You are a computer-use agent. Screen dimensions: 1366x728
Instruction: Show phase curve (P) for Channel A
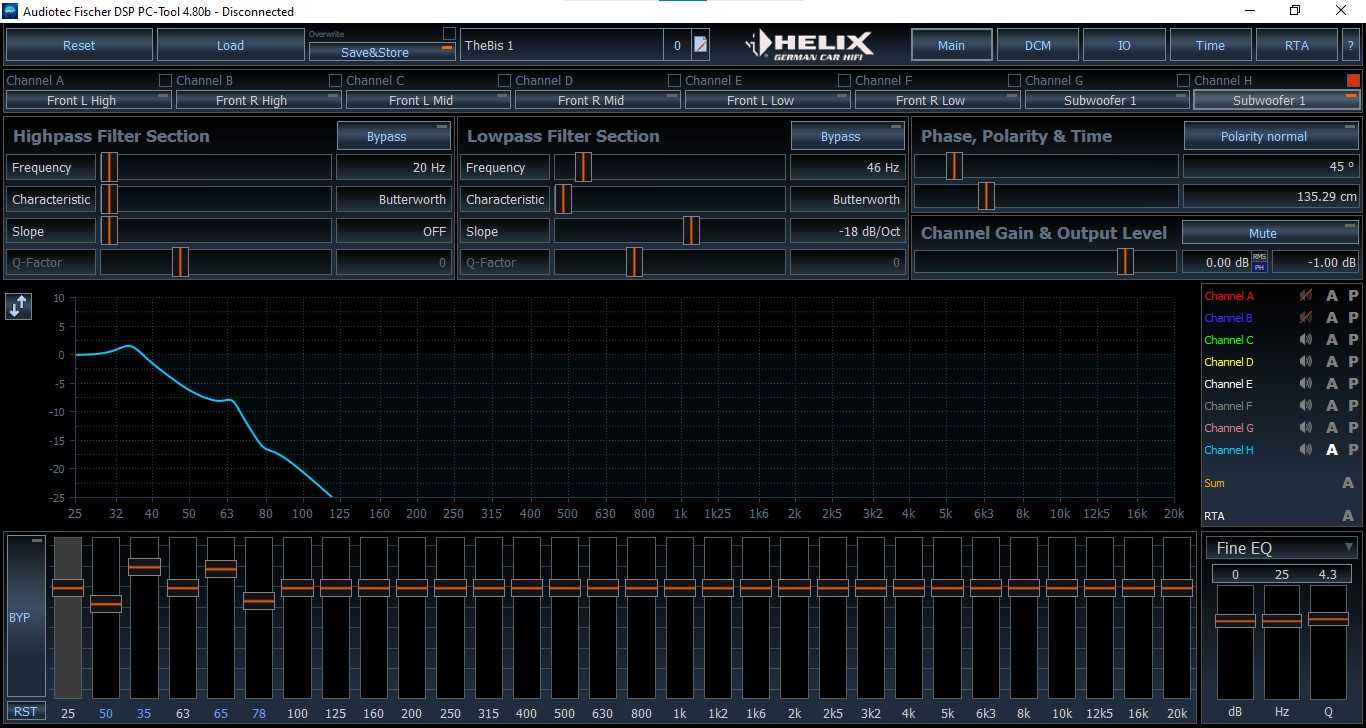point(1353,296)
